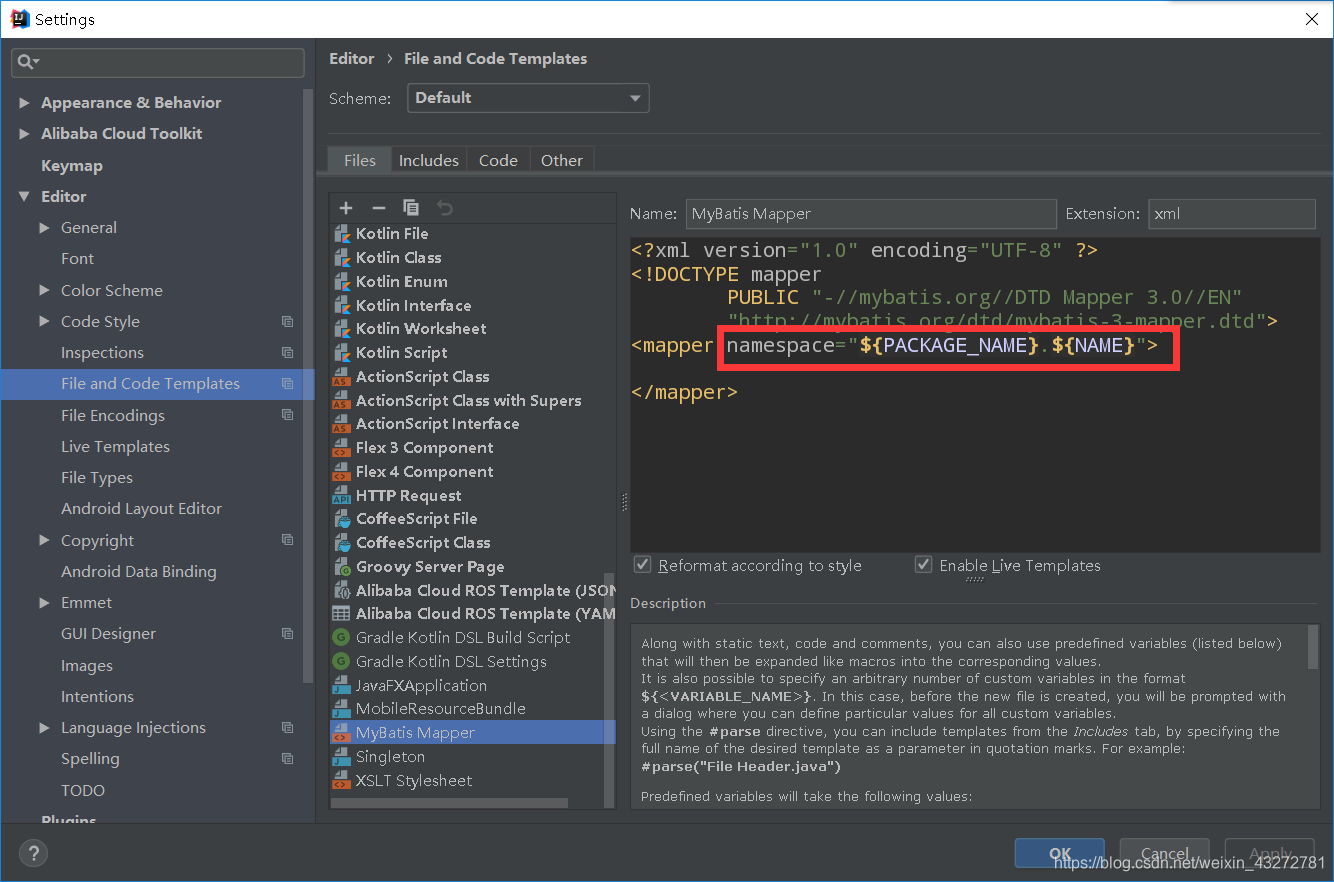Expand Appearance & Behavior settings section
The image size is (1334, 882).
pos(25,103)
